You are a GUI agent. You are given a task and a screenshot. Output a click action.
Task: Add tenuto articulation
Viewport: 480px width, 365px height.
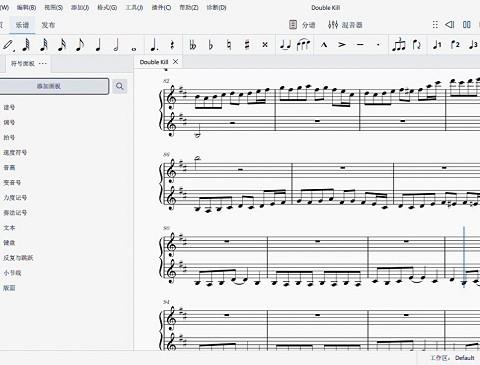click(360, 45)
